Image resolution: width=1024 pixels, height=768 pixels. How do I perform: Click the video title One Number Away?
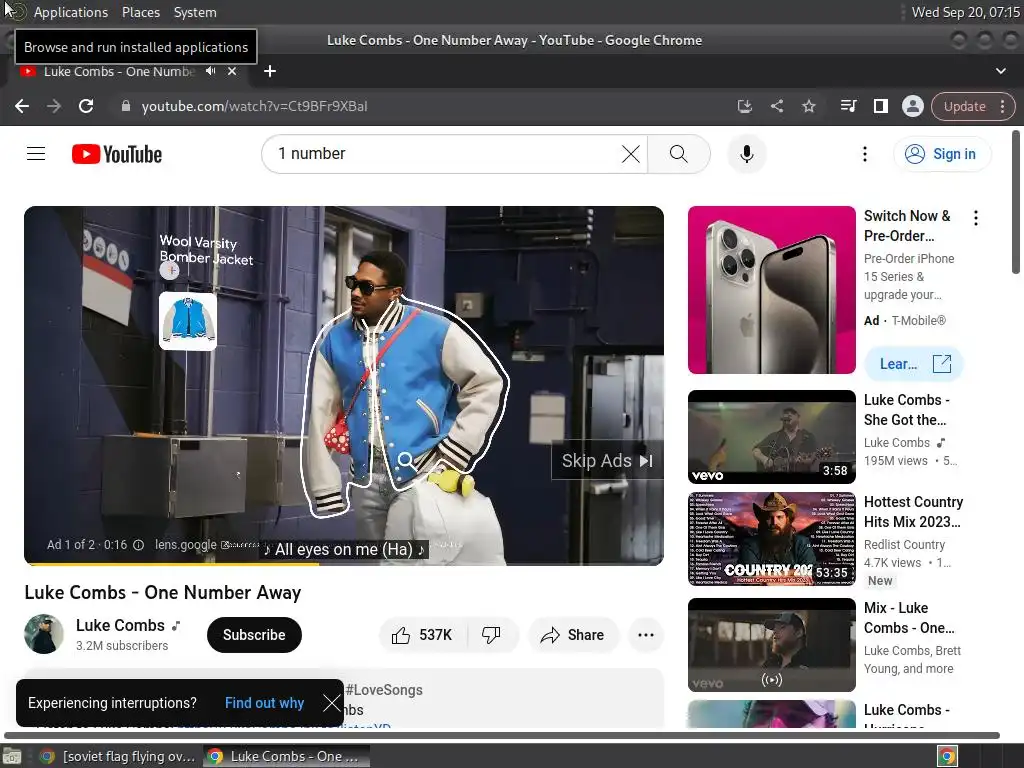click(x=163, y=592)
